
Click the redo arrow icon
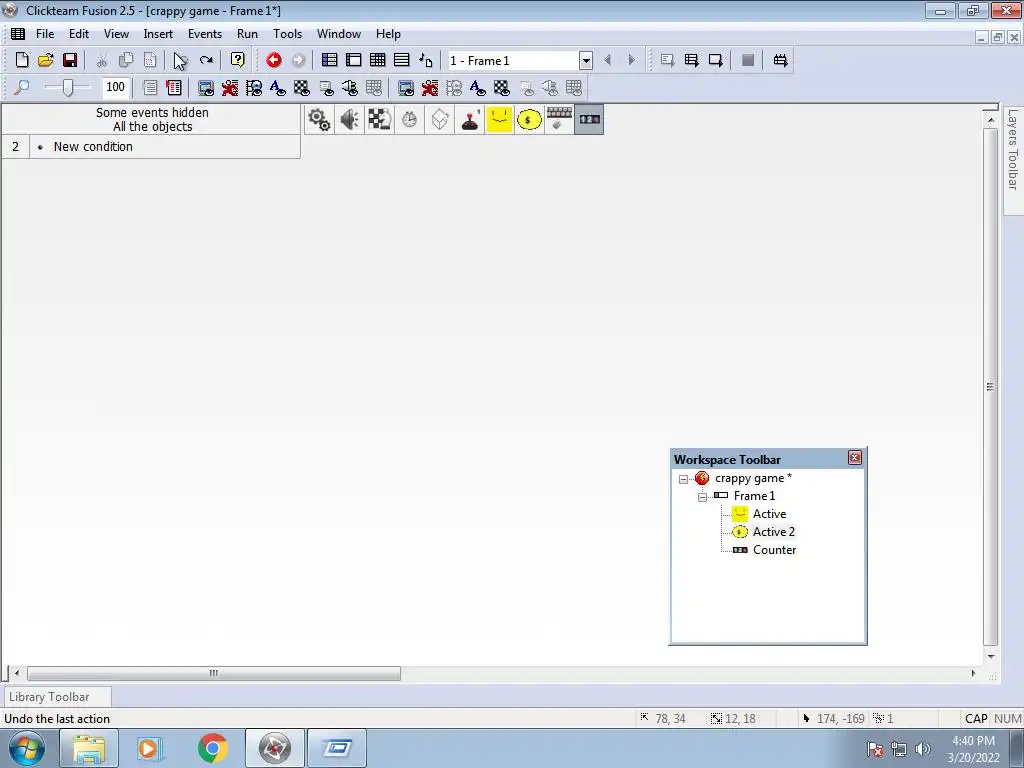coord(206,61)
